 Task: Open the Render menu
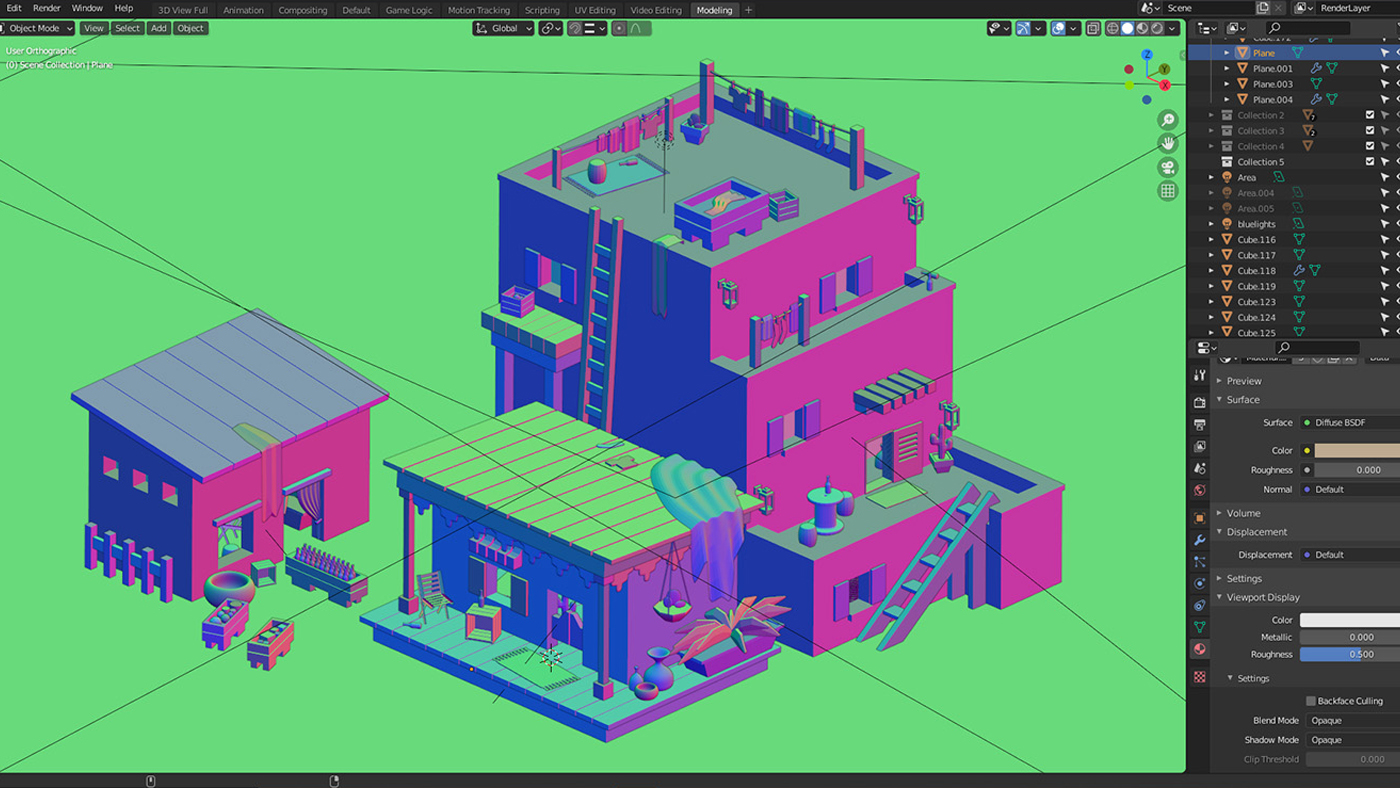tap(46, 7)
